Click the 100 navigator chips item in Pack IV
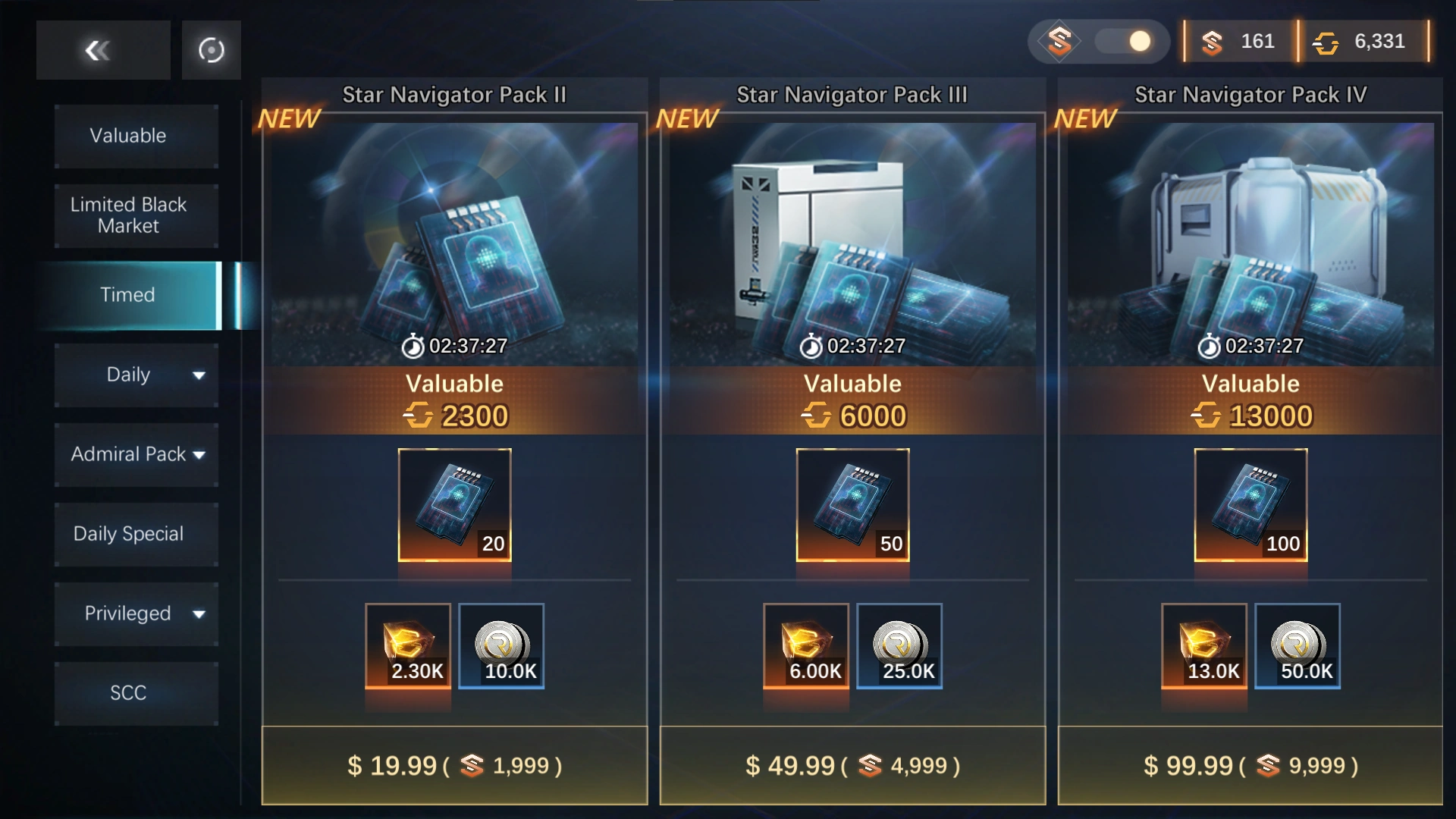Image resolution: width=1456 pixels, height=819 pixels. tap(1250, 505)
